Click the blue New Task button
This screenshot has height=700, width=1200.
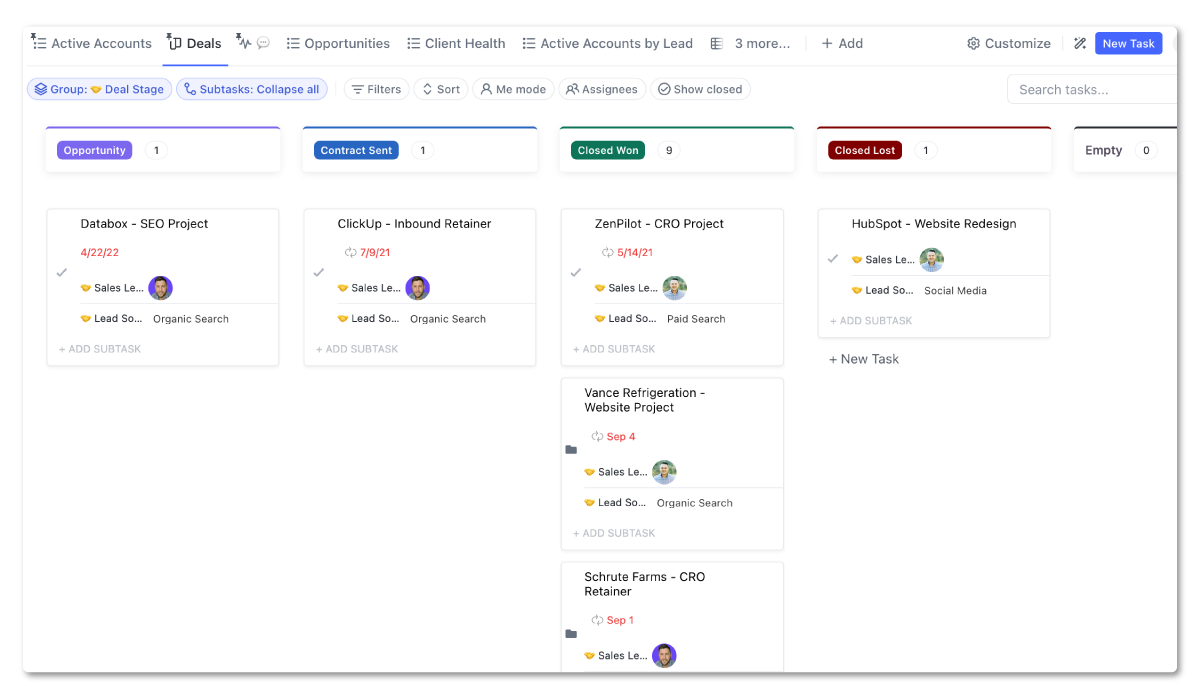(x=1129, y=43)
